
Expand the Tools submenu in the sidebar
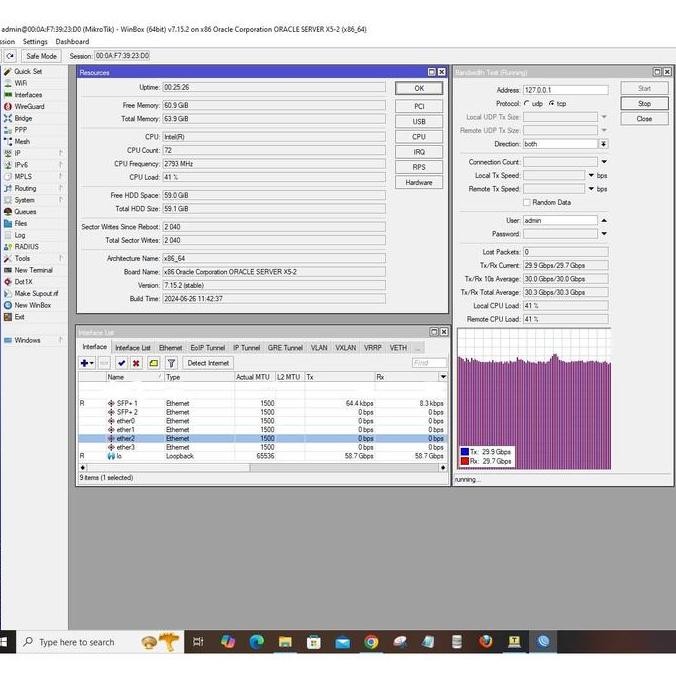point(22,258)
